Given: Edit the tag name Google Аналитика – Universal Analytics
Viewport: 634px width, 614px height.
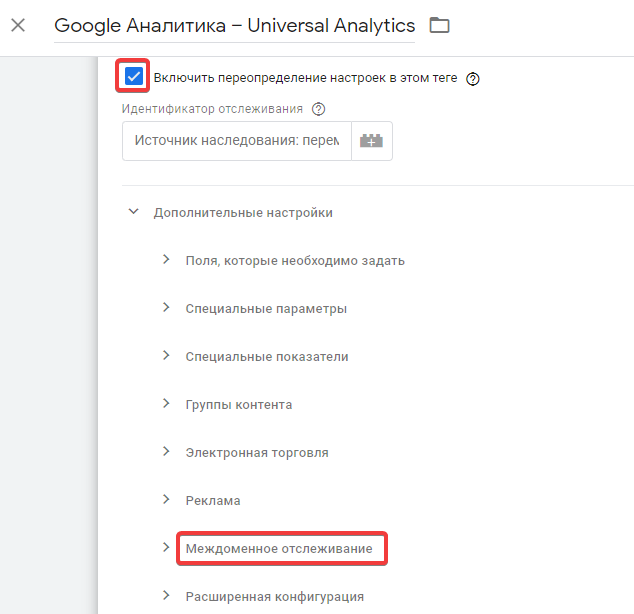Looking at the screenshot, I should point(235,25).
